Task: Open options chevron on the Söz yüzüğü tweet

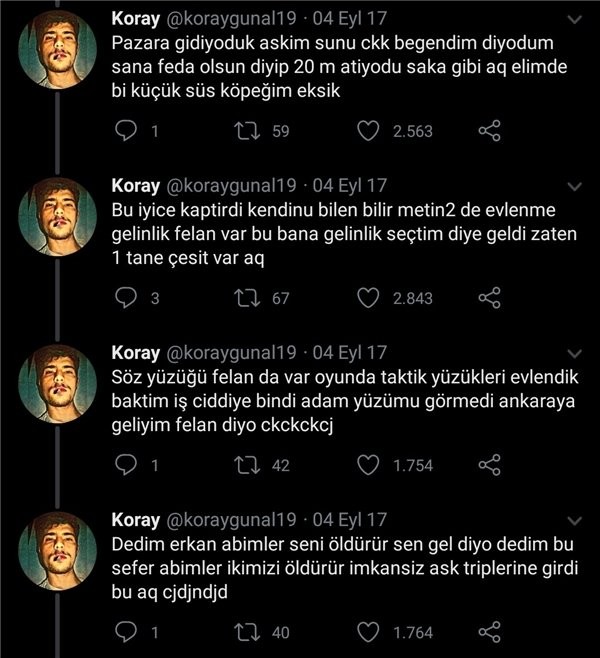Action: point(574,353)
